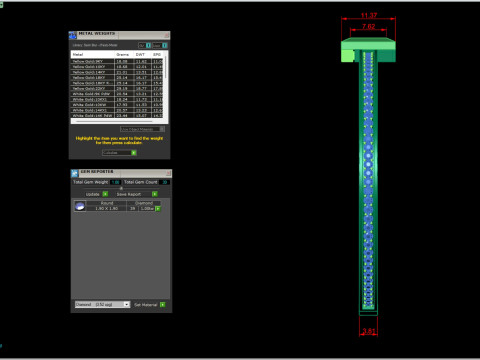480x360 pixels.
Task: Close the Metal Weights panel
Action: pyautogui.click(x=167, y=35)
